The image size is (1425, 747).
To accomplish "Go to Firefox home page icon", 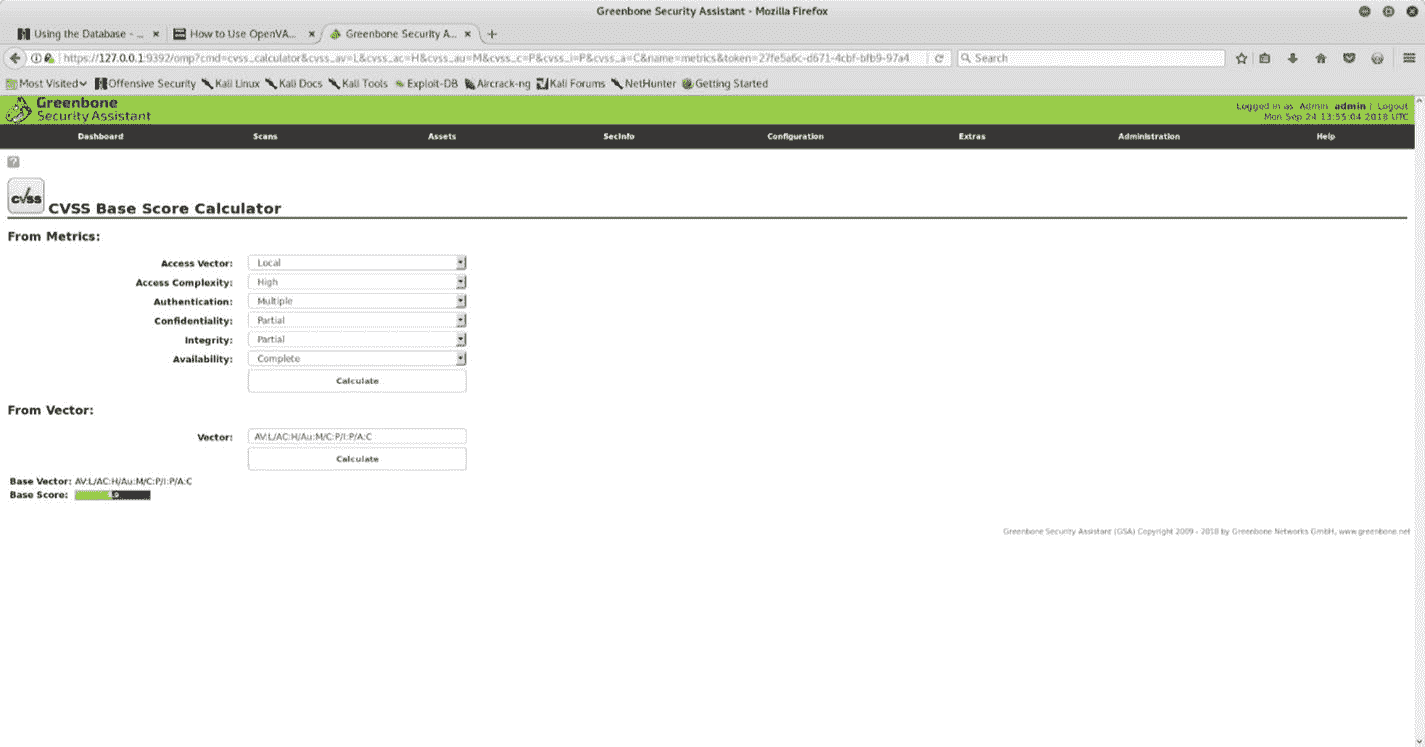I will (1320, 58).
